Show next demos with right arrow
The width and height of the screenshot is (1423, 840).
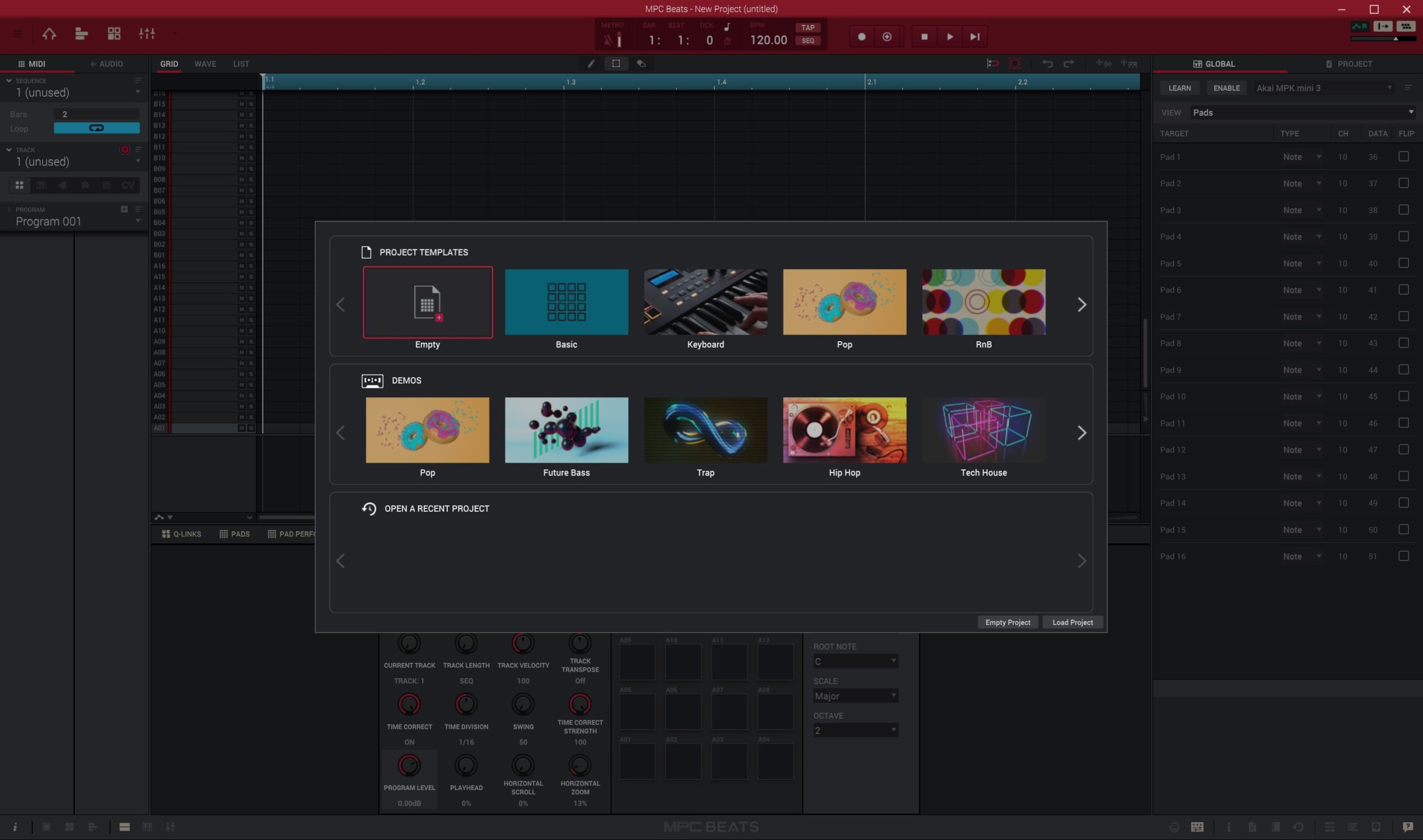click(x=1081, y=433)
